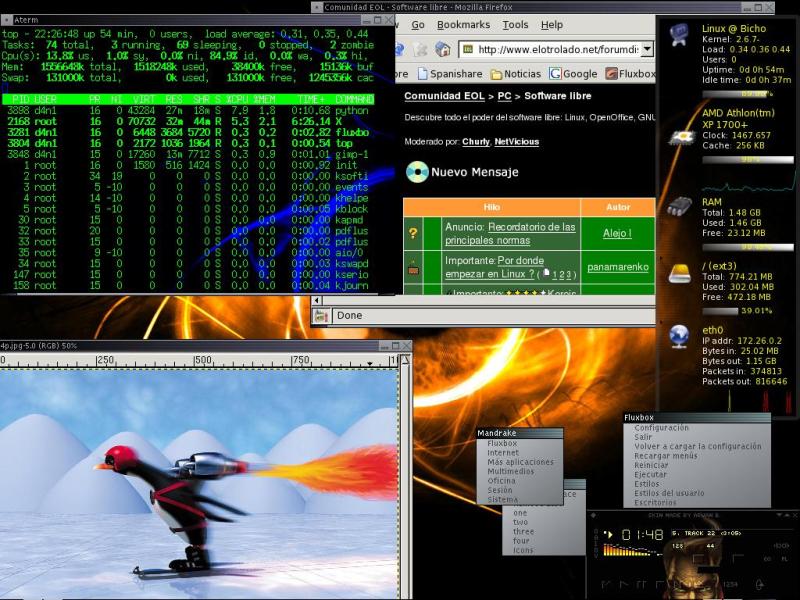
Task: Toggle the EQ button in media player
Action: 767,559
